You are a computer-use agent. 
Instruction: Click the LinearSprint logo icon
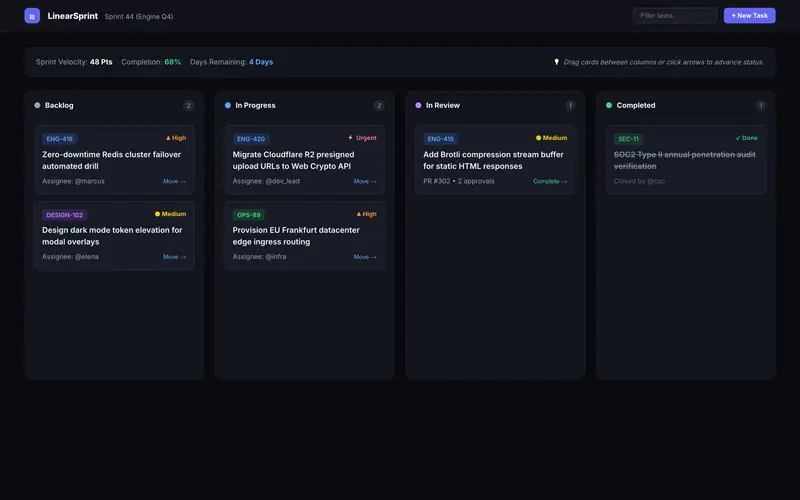click(x=32, y=16)
